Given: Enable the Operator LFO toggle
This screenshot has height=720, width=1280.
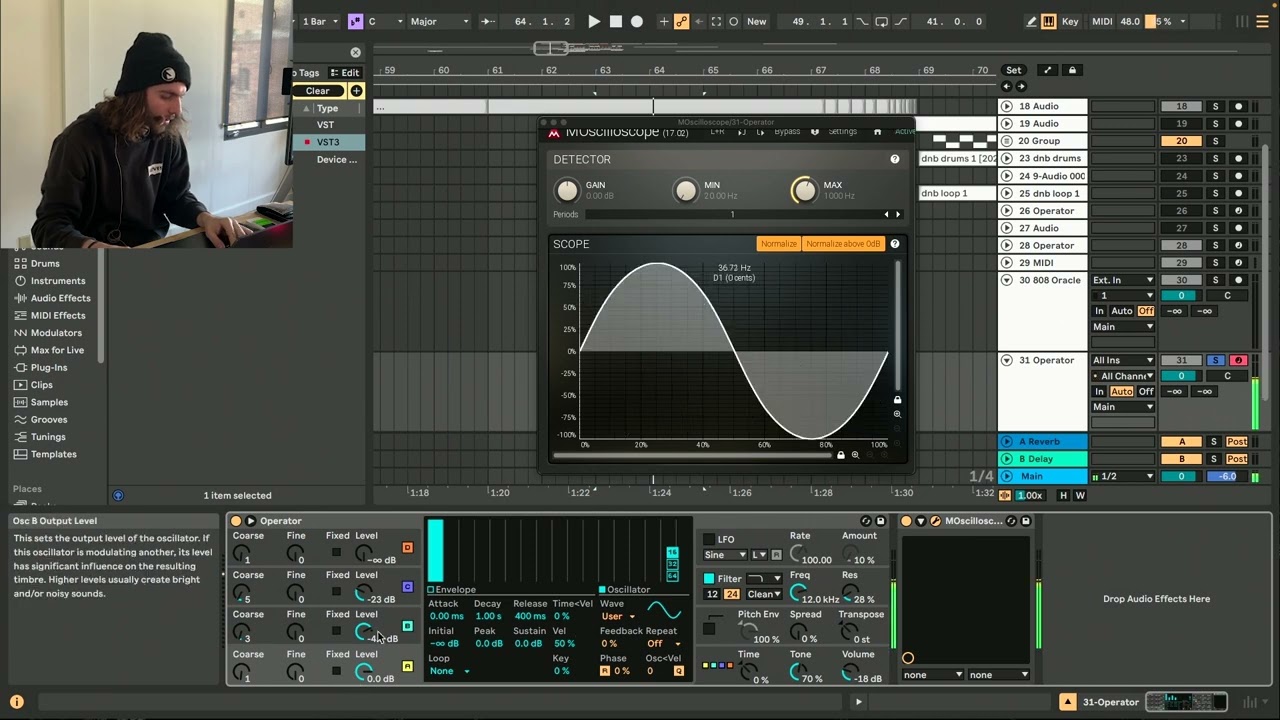Looking at the screenshot, I should [x=709, y=540].
